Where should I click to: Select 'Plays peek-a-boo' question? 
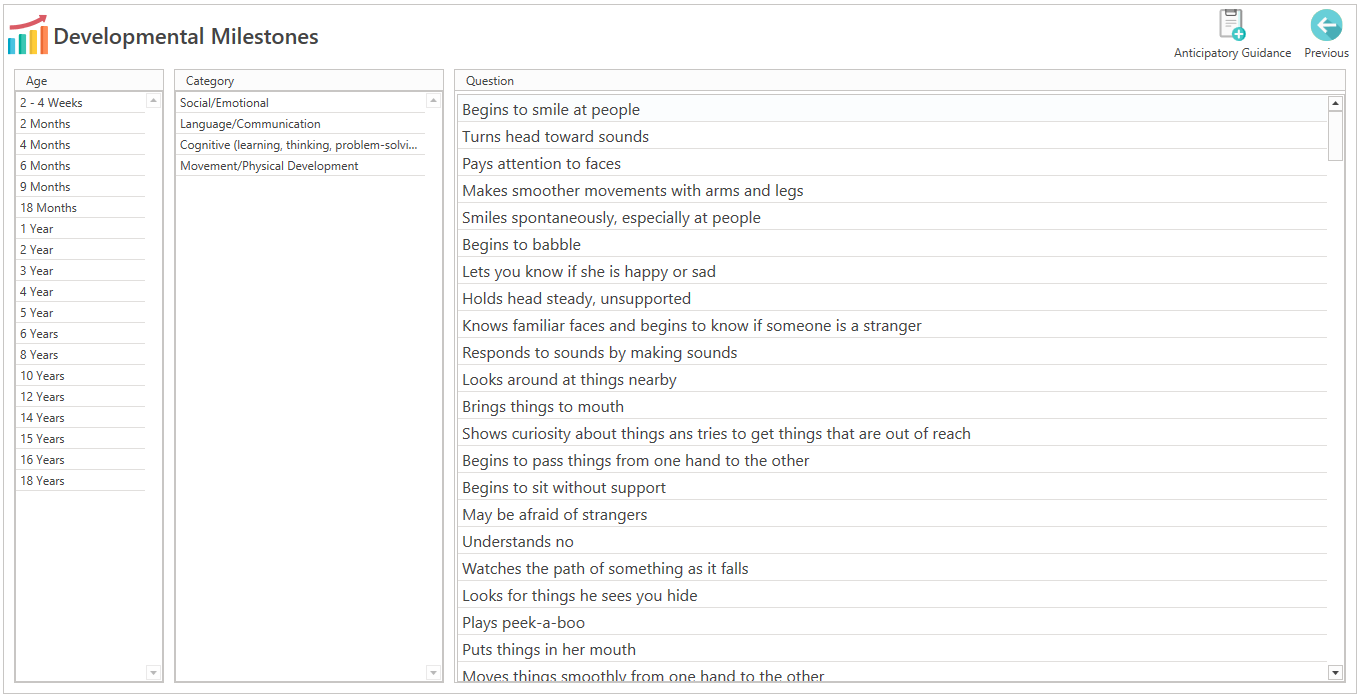click(893, 622)
